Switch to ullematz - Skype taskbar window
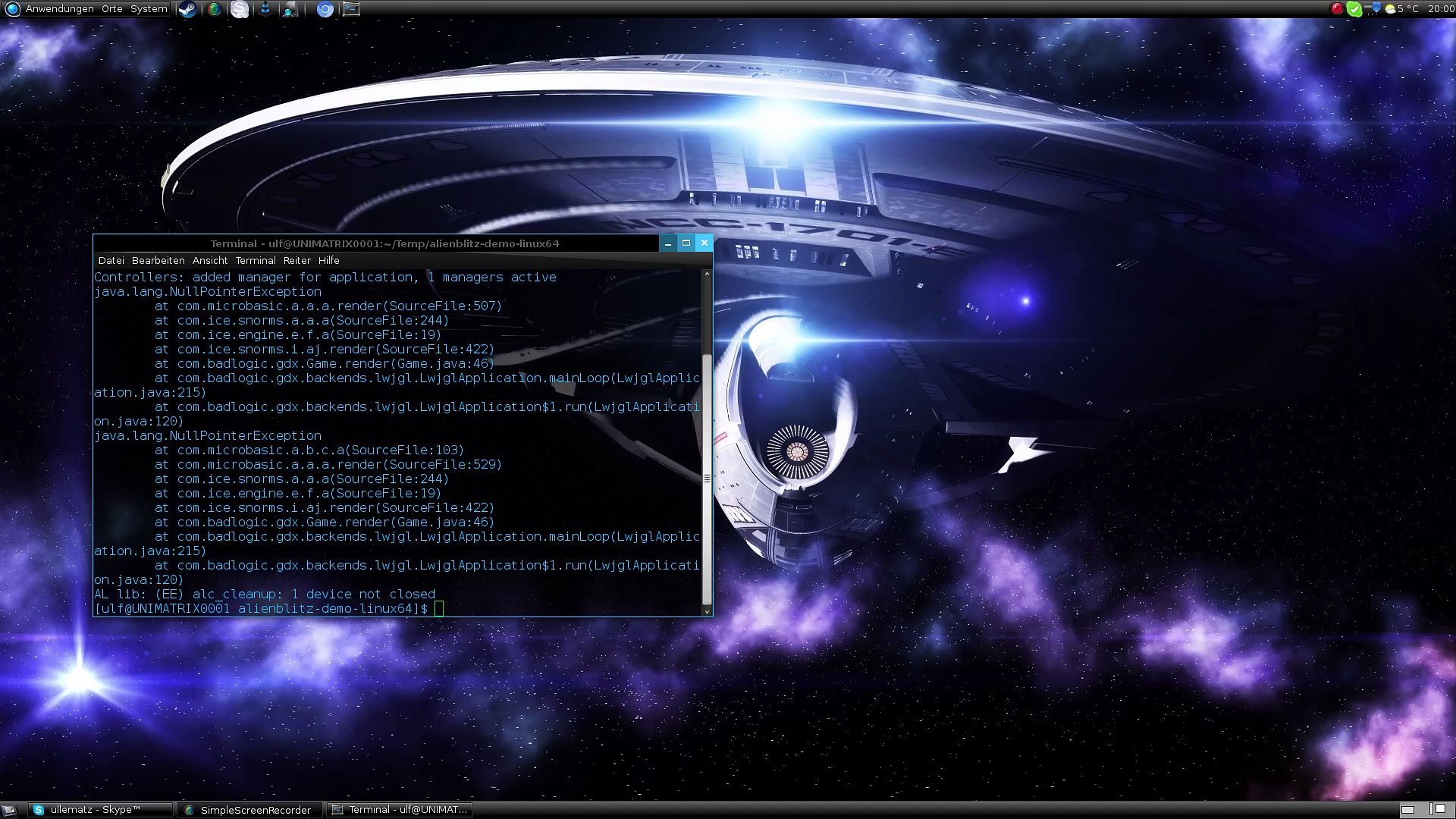 click(x=100, y=810)
